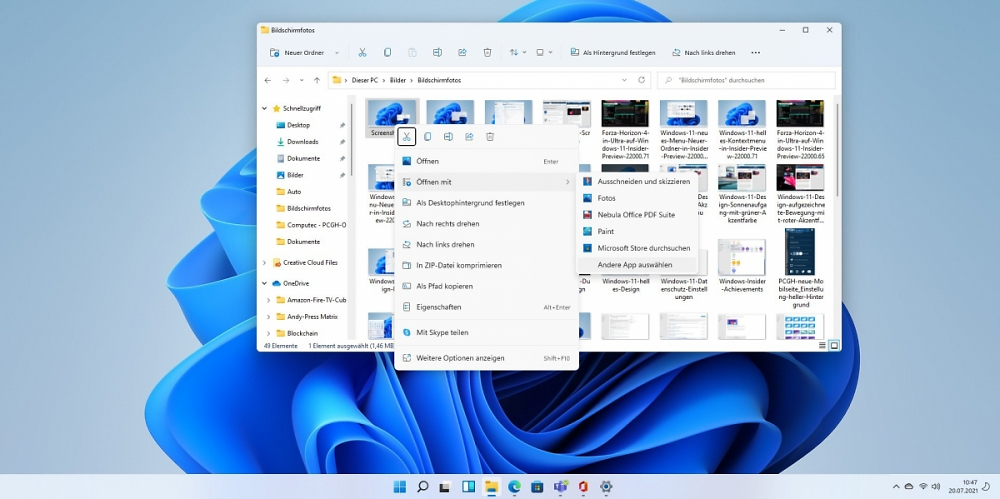Choose Mit Skype teilen
Screen dimensions: 1000x499
[x=486, y=332]
